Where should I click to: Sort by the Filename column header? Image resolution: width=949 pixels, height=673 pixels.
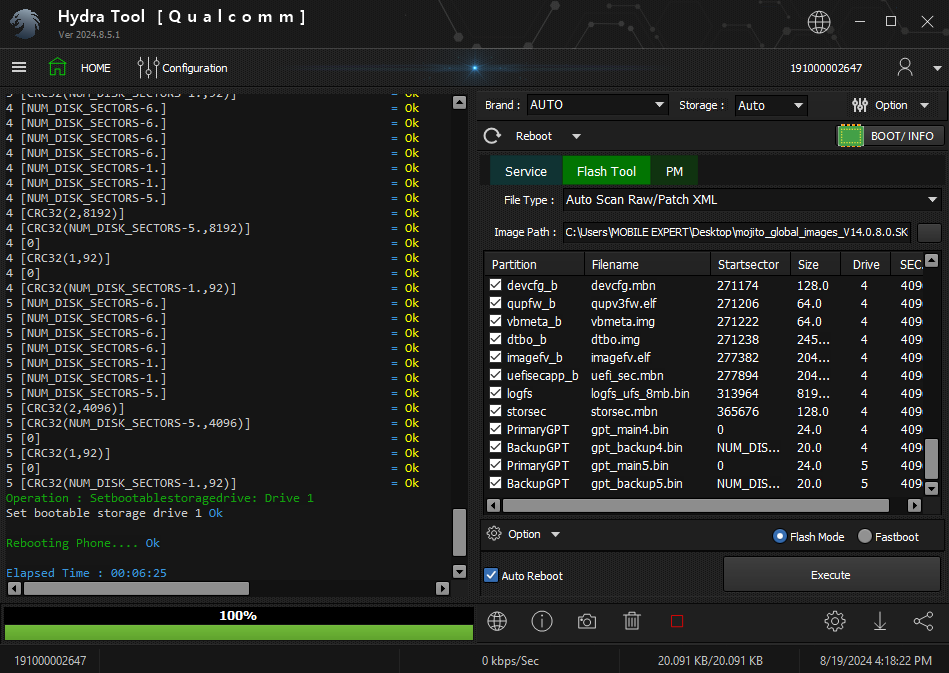(647, 264)
